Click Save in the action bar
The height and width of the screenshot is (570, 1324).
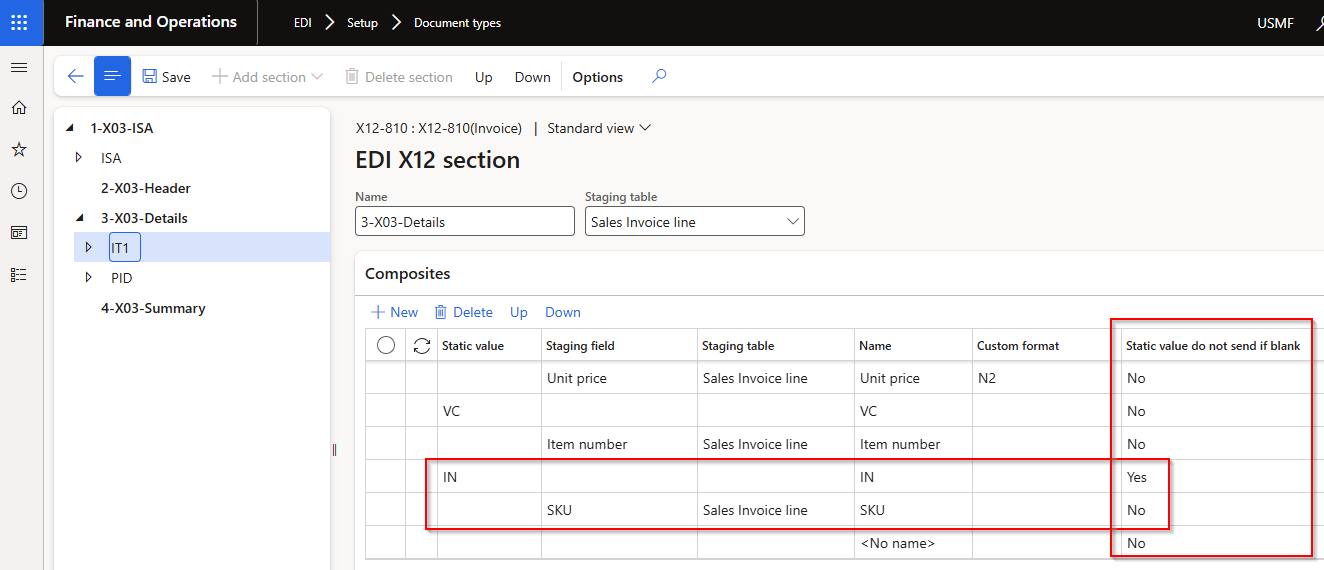[x=166, y=77]
